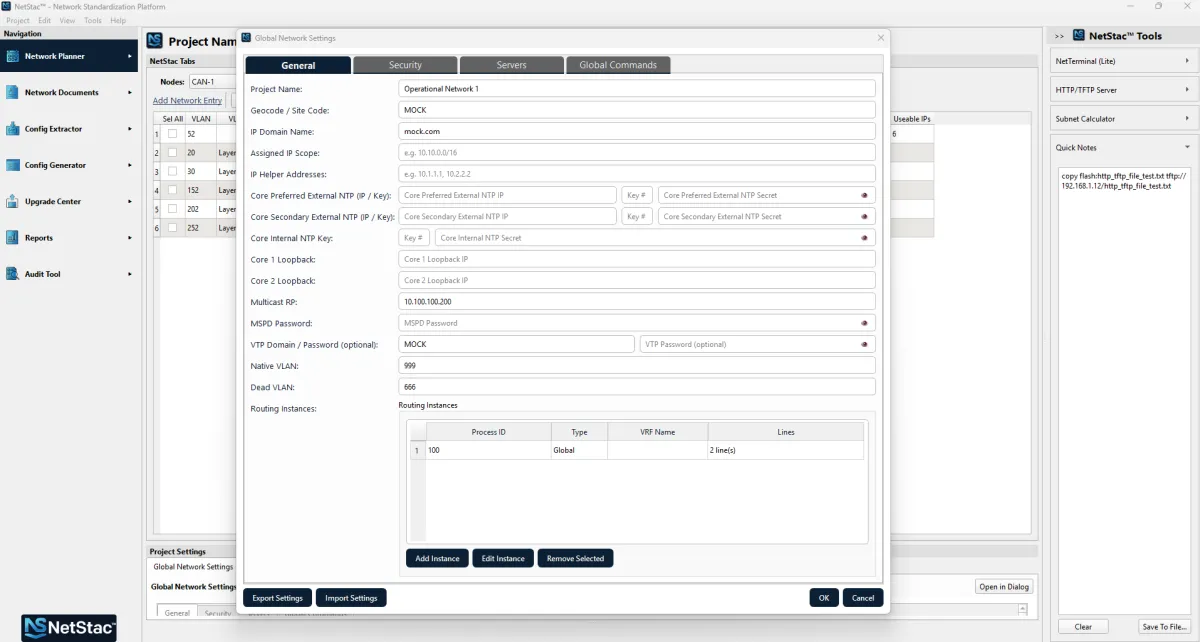Expand the Config Generator submenu arrow

130,165
